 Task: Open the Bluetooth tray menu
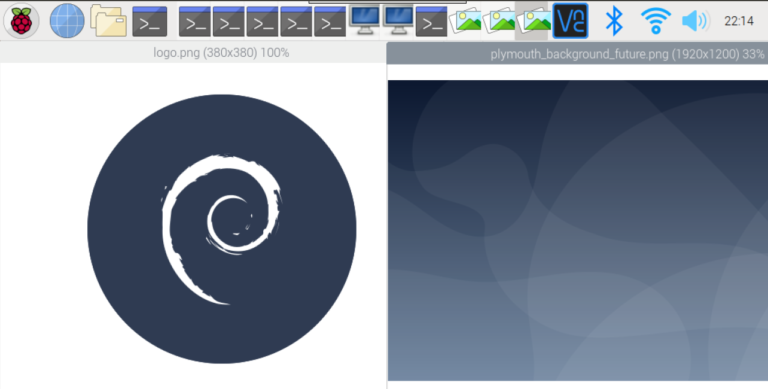point(614,21)
